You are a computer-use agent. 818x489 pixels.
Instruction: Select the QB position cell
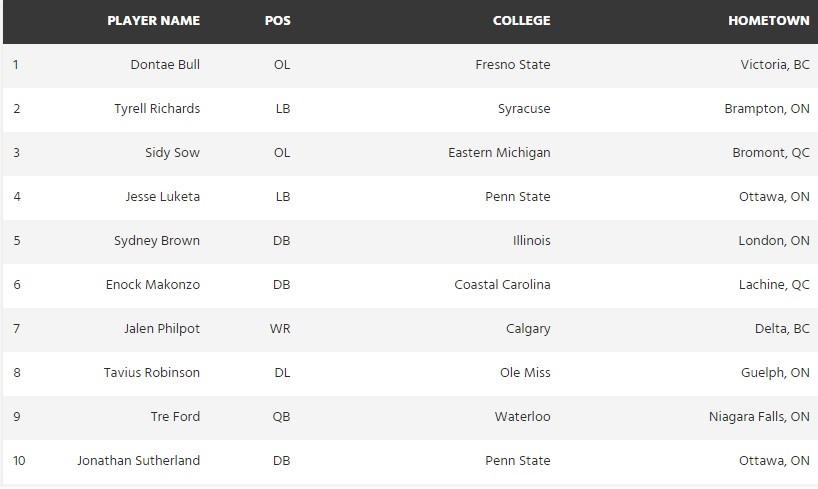click(x=281, y=417)
